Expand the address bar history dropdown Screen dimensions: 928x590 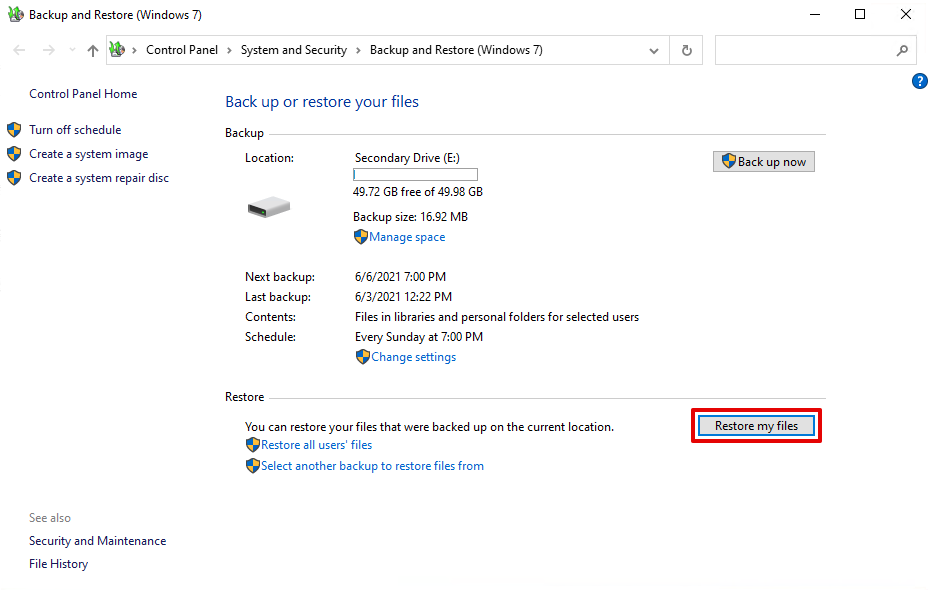[653, 50]
